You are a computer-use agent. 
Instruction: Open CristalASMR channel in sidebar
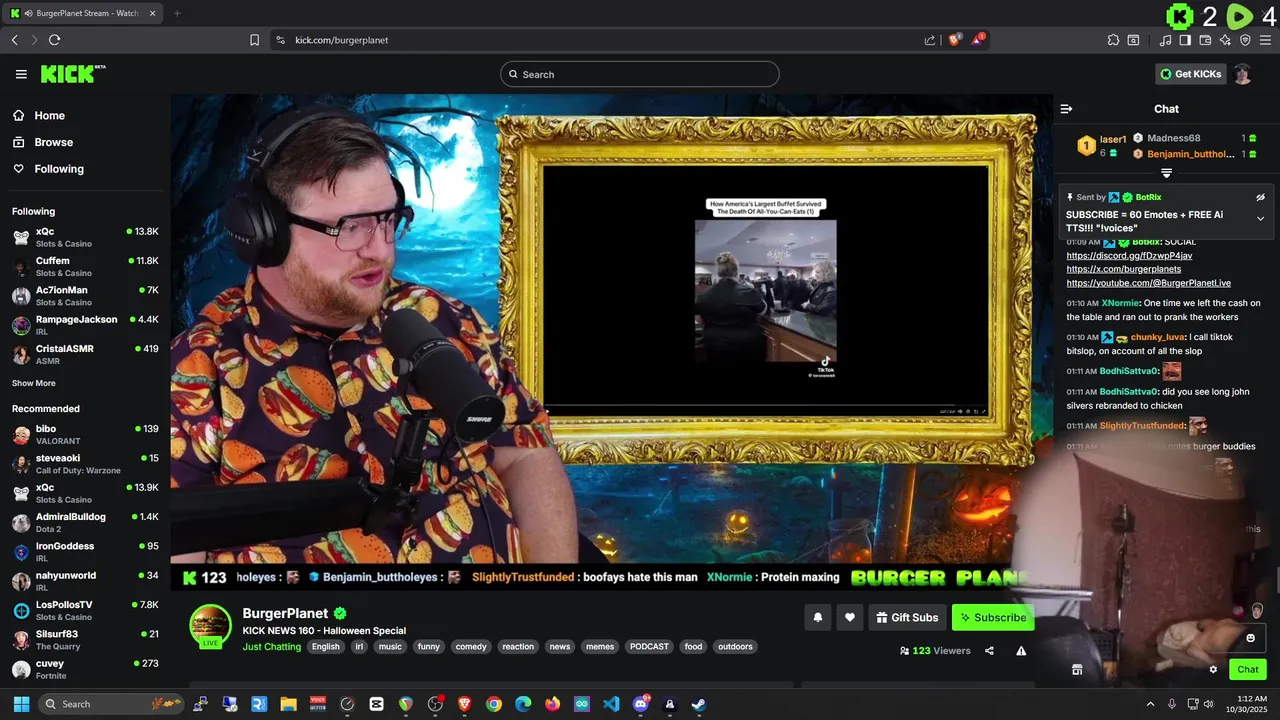tap(85, 354)
